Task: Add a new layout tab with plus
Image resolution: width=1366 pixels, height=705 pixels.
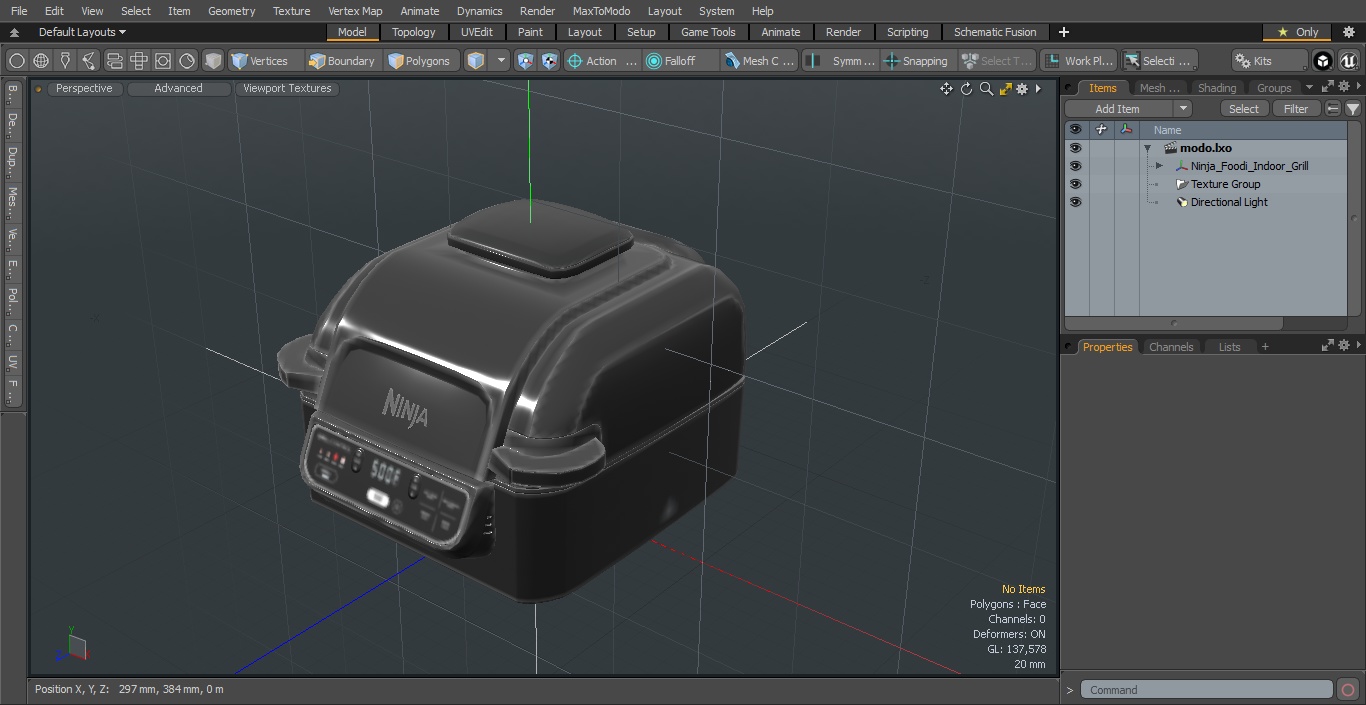Action: click(1063, 32)
